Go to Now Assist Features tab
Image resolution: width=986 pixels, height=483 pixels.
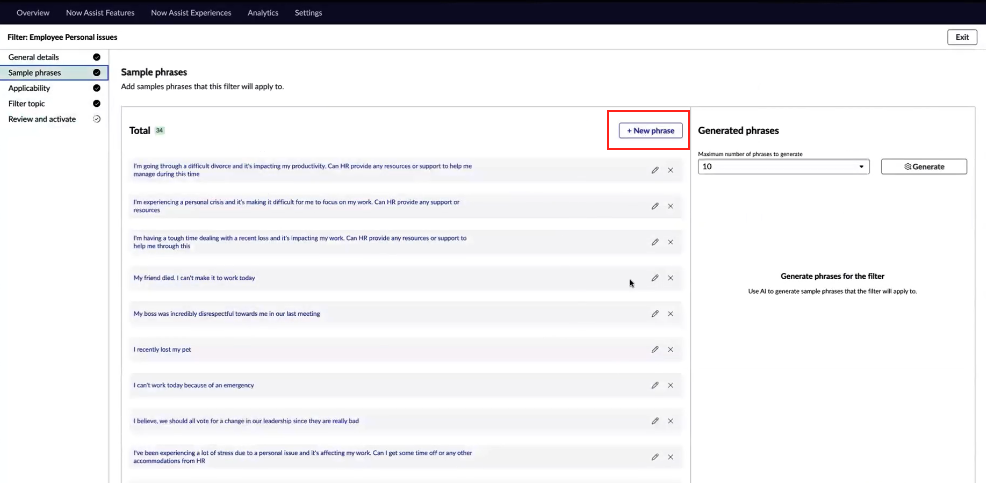coord(100,13)
